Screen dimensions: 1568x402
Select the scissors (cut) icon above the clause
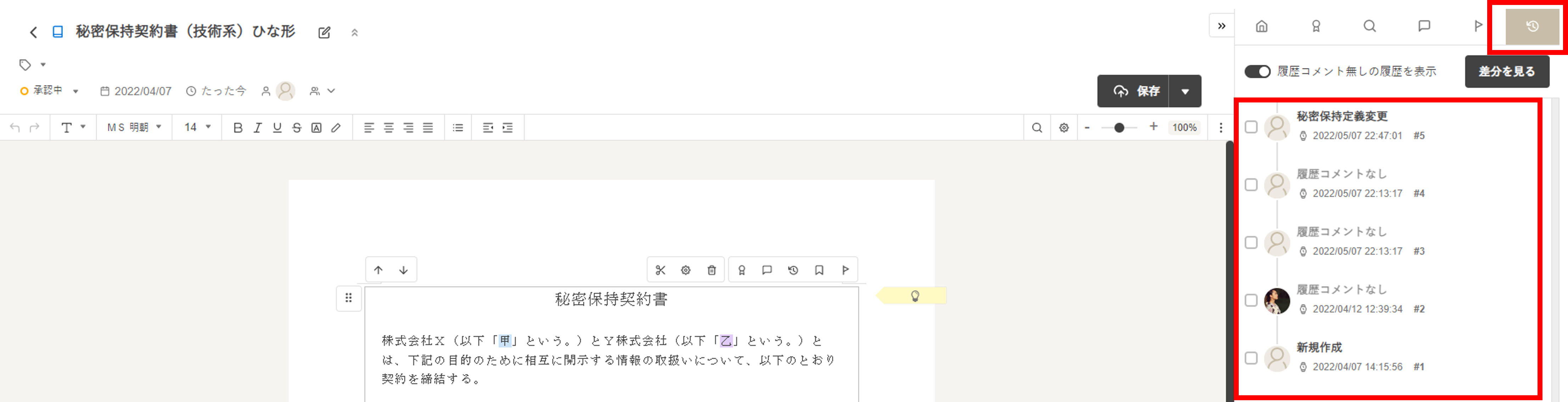click(660, 270)
